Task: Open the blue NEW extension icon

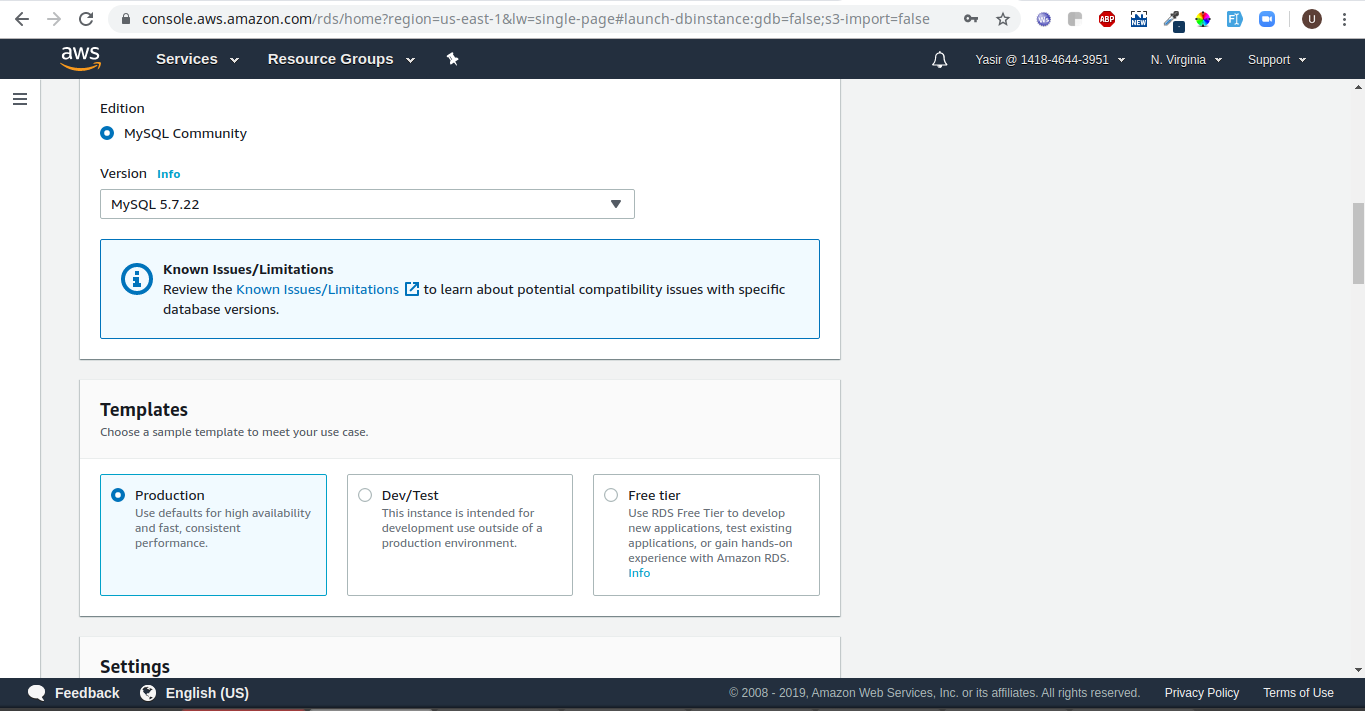Action: (x=1139, y=19)
